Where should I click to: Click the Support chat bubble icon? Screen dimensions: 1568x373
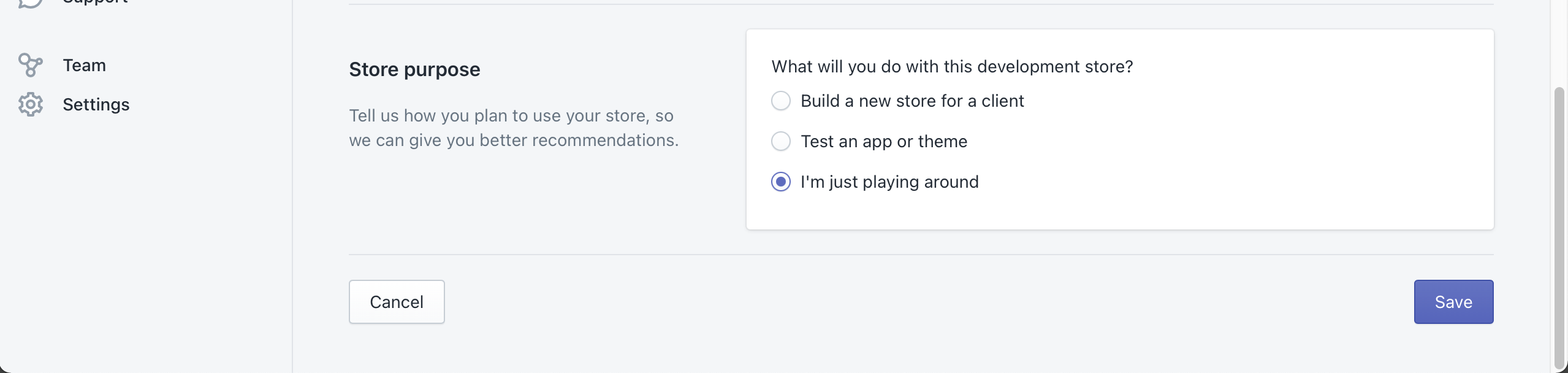click(x=30, y=3)
